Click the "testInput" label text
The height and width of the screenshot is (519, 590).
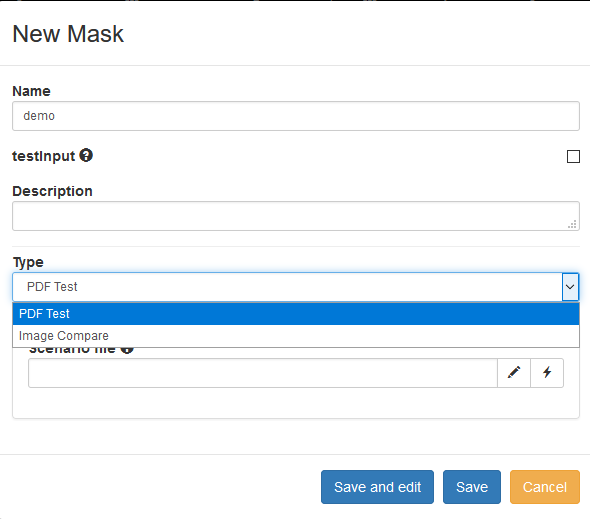[x=44, y=156]
